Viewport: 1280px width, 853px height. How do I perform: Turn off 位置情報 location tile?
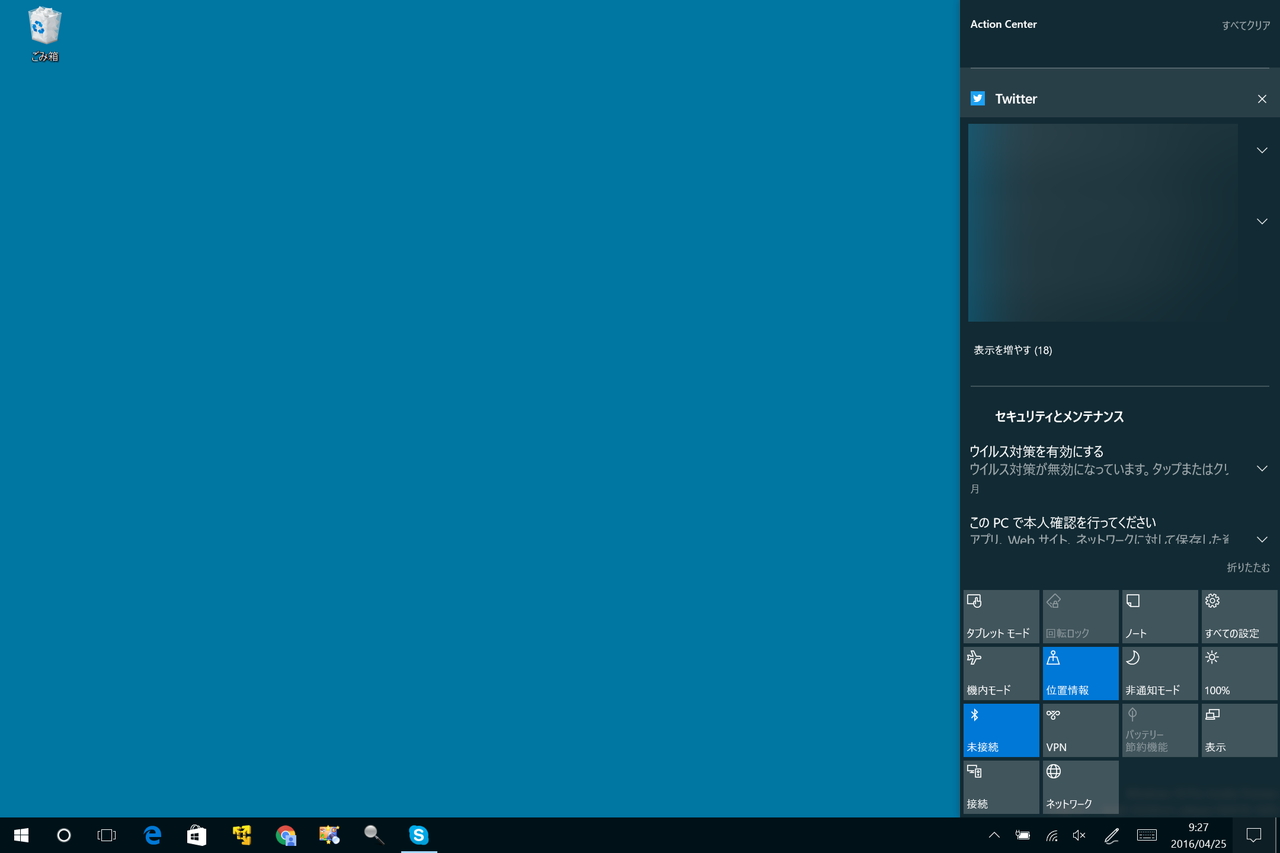[1081, 674]
